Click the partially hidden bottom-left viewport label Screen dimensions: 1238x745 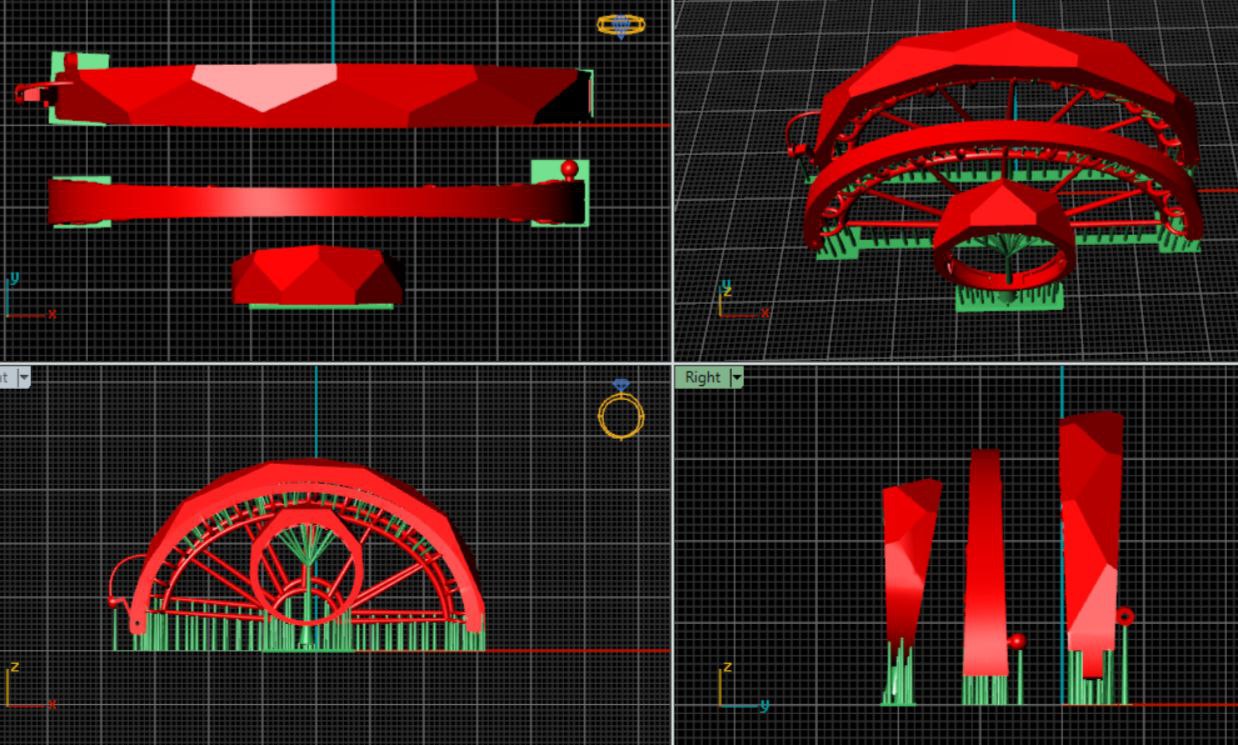coord(5,377)
